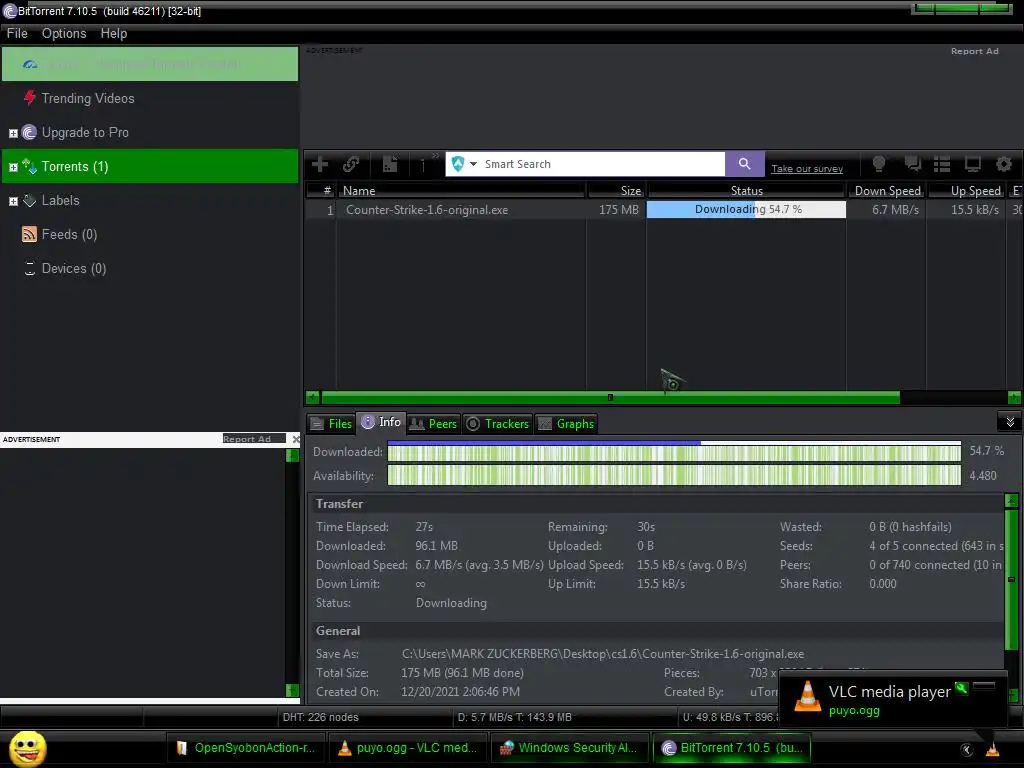
Task: Select Upgrade to Pro in sidebar
Action: point(85,133)
